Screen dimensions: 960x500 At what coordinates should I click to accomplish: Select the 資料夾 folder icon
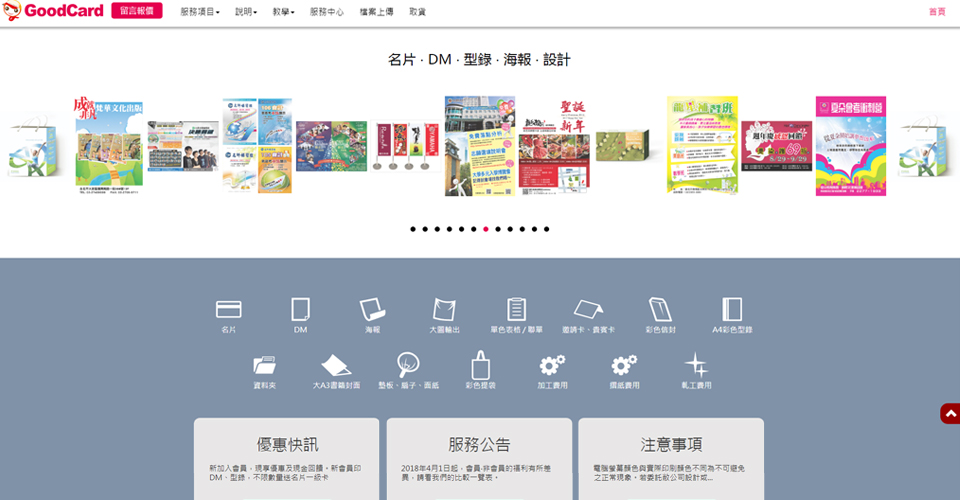265,366
